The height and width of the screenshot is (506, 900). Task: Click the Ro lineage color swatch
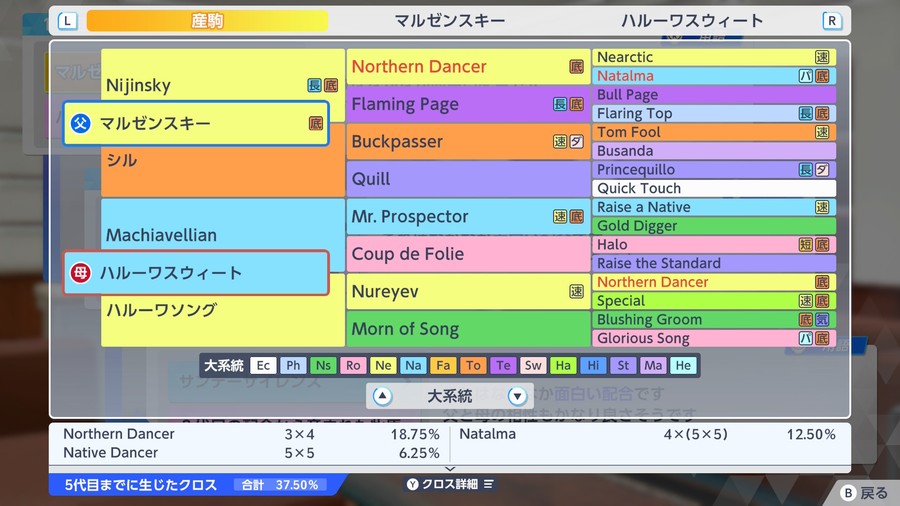tap(353, 365)
